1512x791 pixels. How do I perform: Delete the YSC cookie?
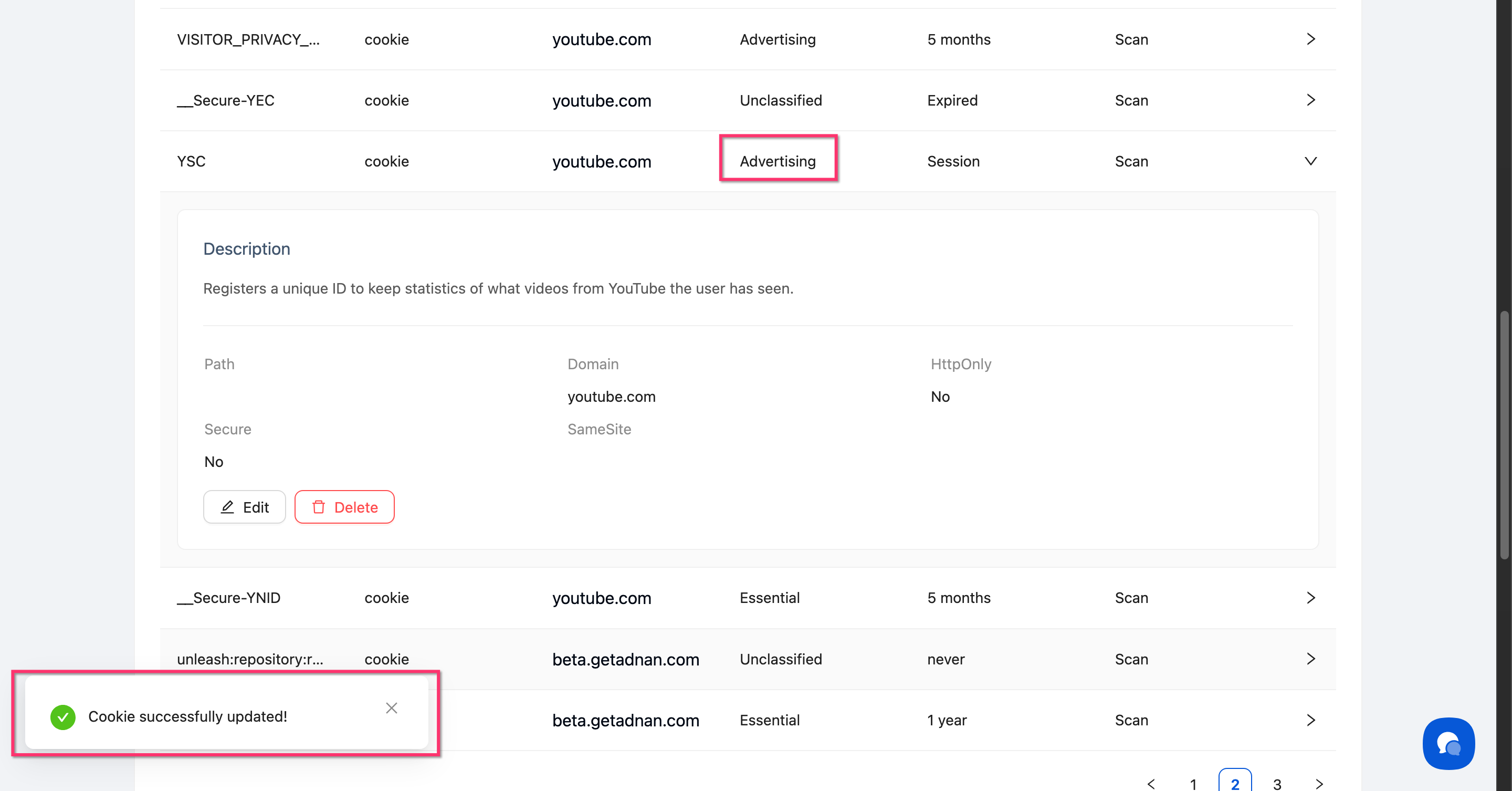pos(344,507)
